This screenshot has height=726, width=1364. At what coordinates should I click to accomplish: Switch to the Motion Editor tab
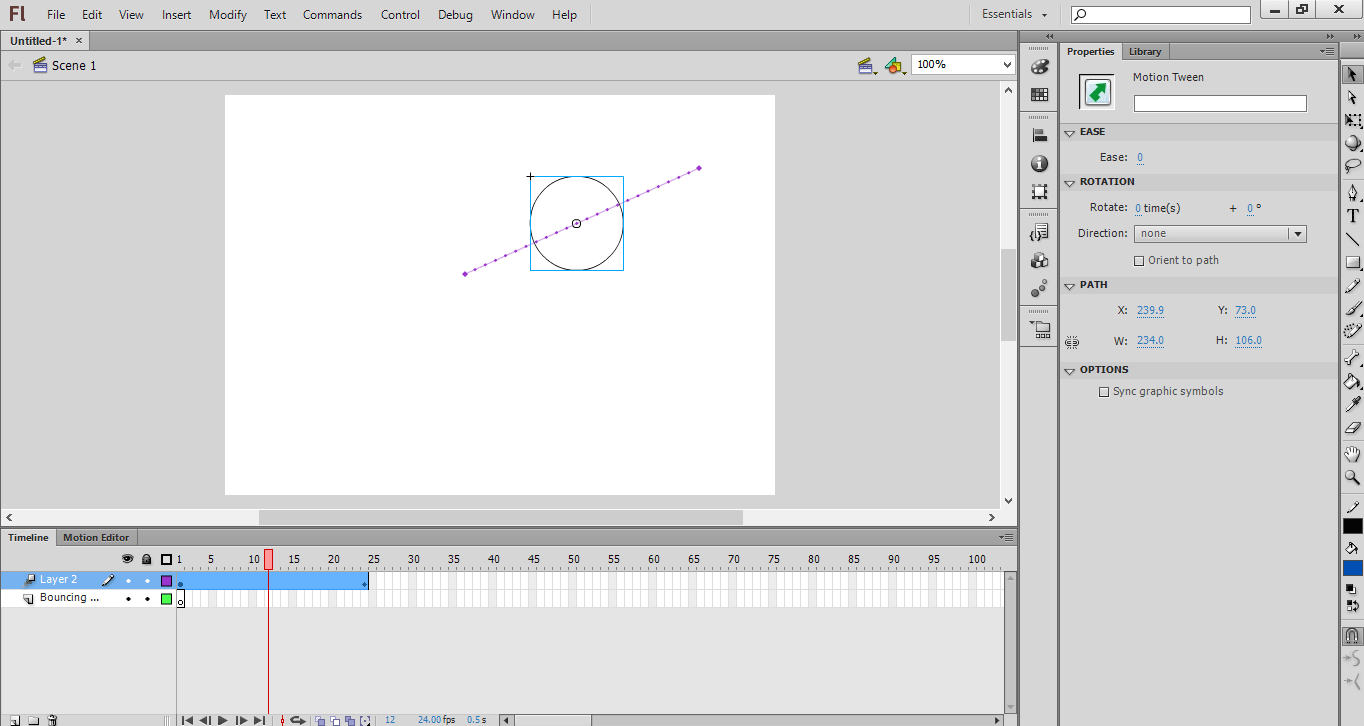click(96, 538)
